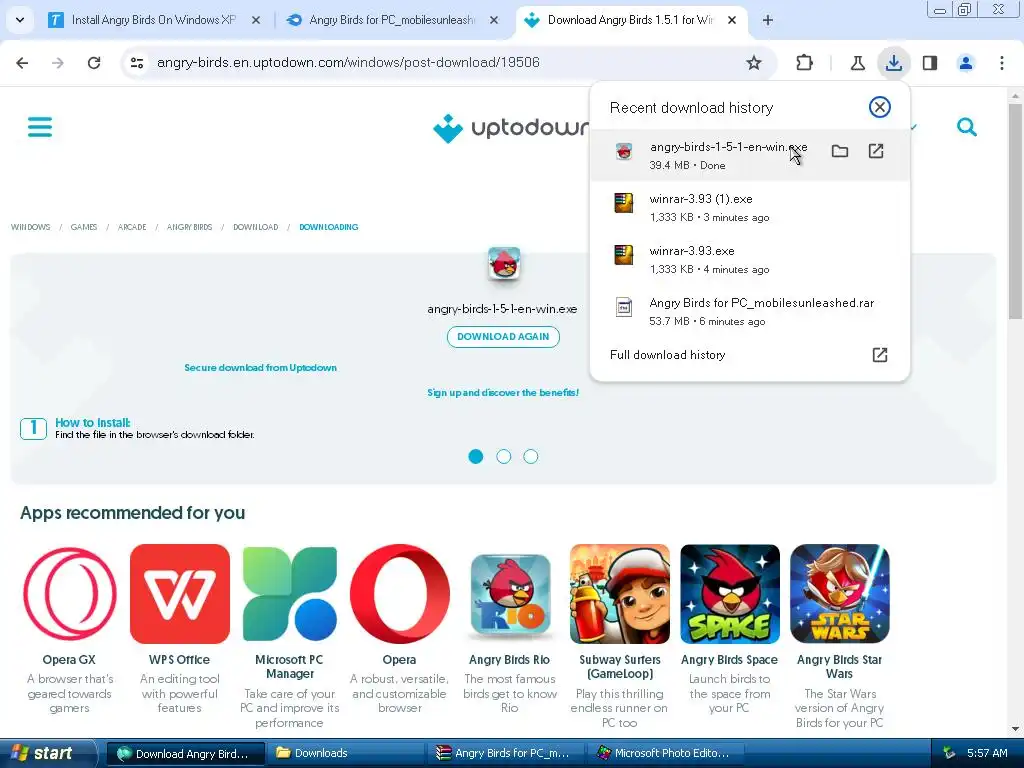Close the Download Angry Birds 1.5.1 tab
This screenshot has width=1024, height=768.
[x=732, y=20]
